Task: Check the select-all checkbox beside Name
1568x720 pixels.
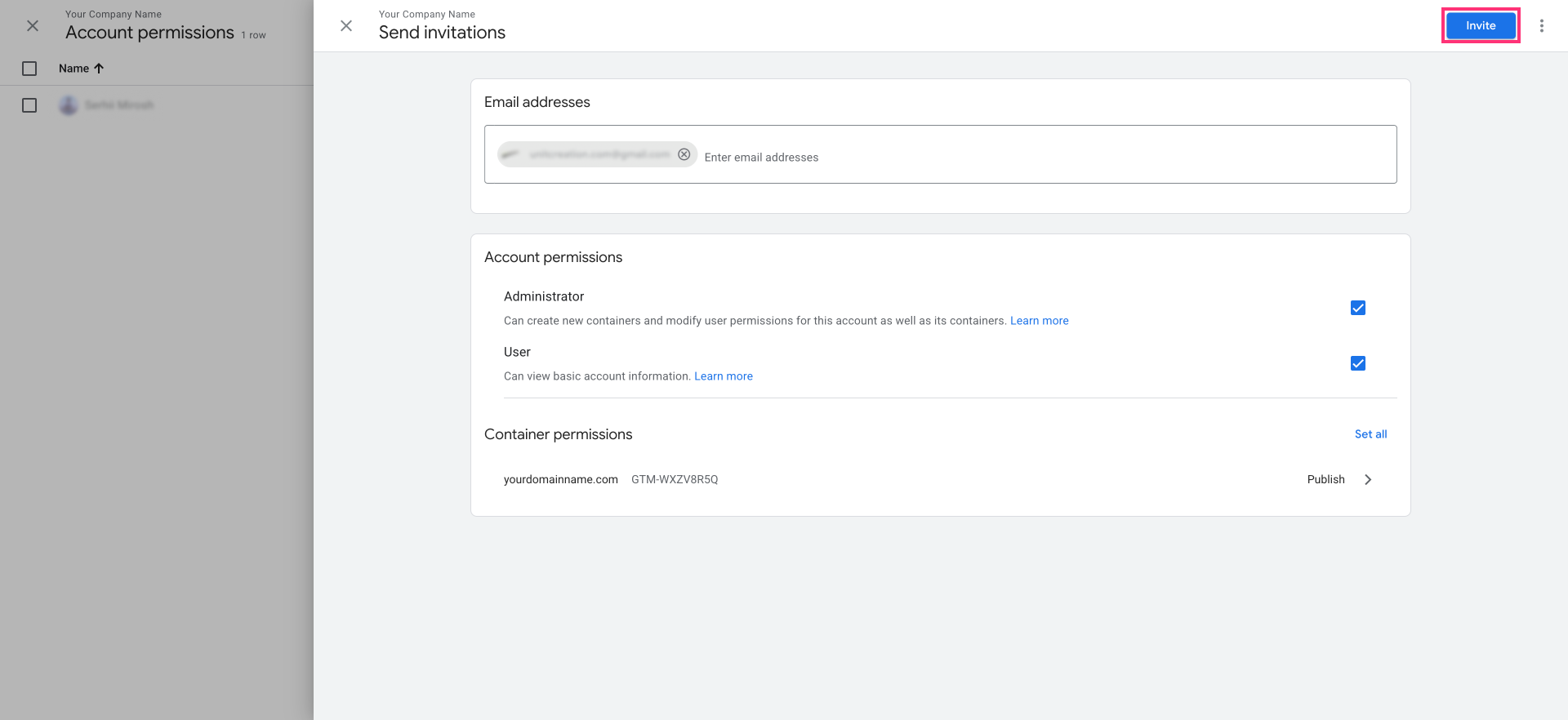Action: coord(29,69)
